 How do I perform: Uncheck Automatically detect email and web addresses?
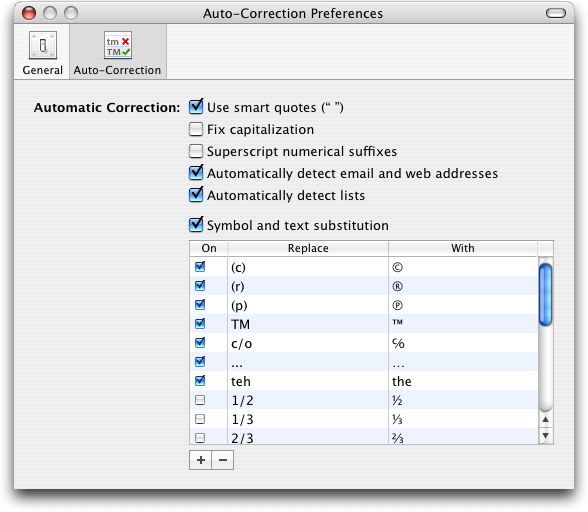(196, 173)
